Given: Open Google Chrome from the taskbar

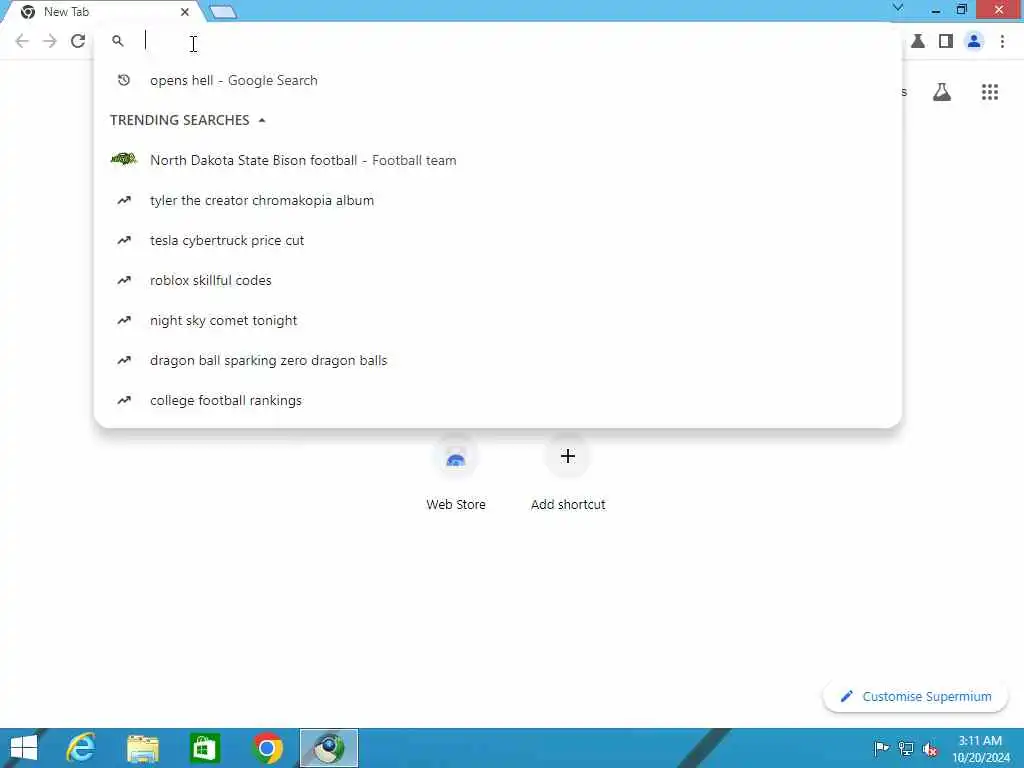Looking at the screenshot, I should pos(267,748).
